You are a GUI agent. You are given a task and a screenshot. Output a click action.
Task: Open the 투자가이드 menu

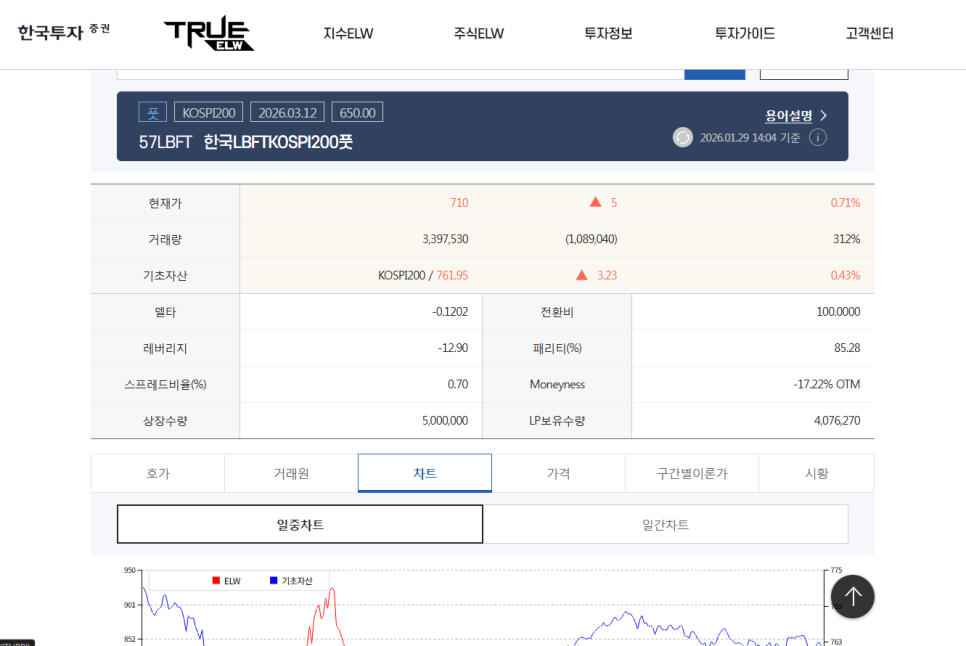click(744, 33)
